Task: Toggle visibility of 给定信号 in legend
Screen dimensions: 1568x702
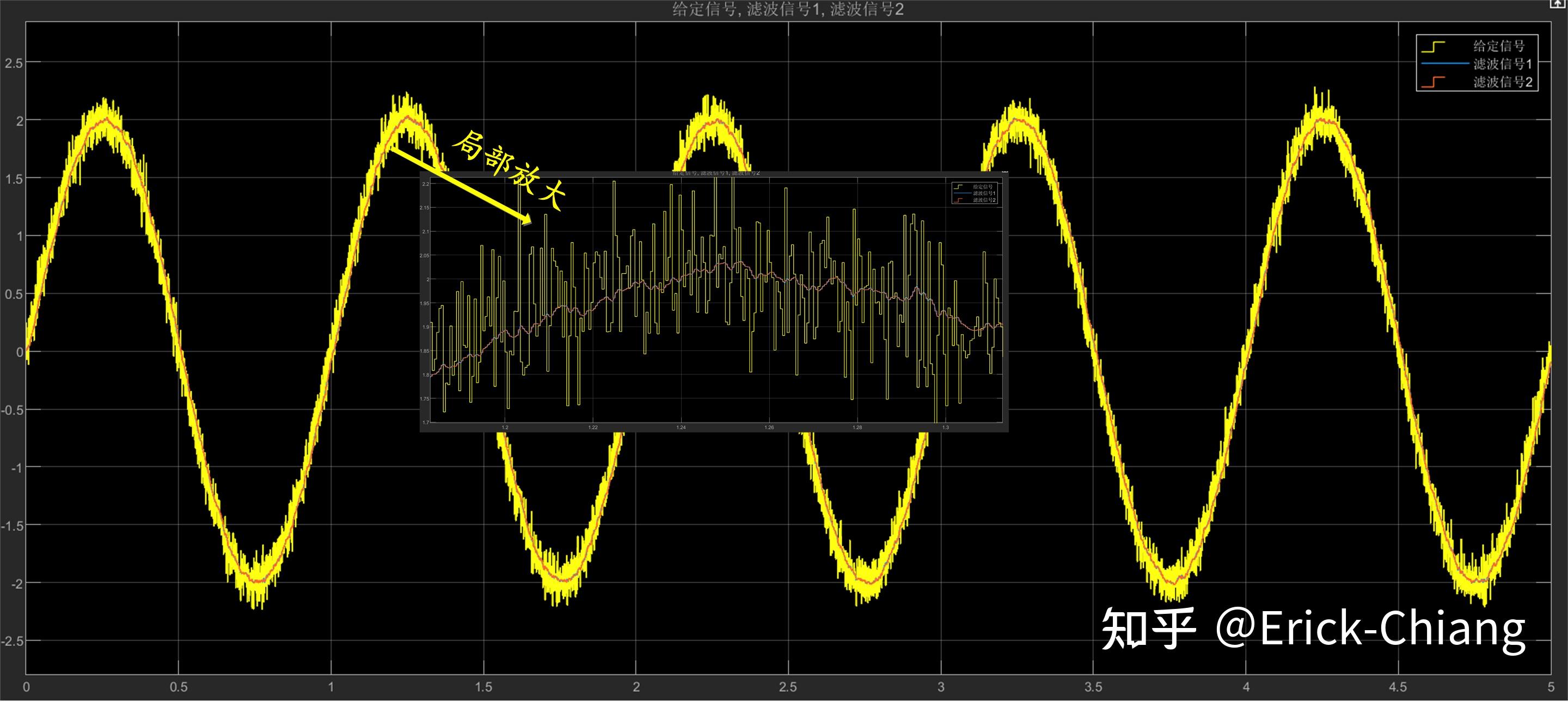Action: click(1477, 46)
